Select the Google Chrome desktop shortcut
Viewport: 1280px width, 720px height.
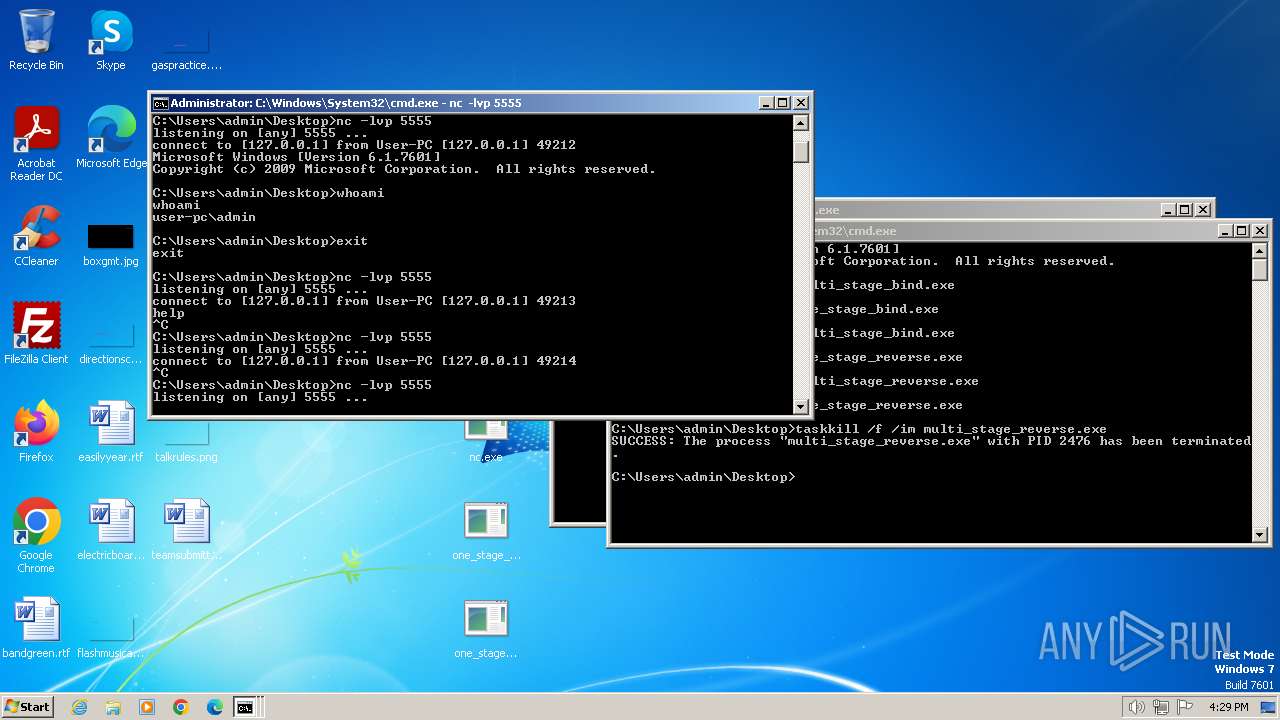point(36,536)
